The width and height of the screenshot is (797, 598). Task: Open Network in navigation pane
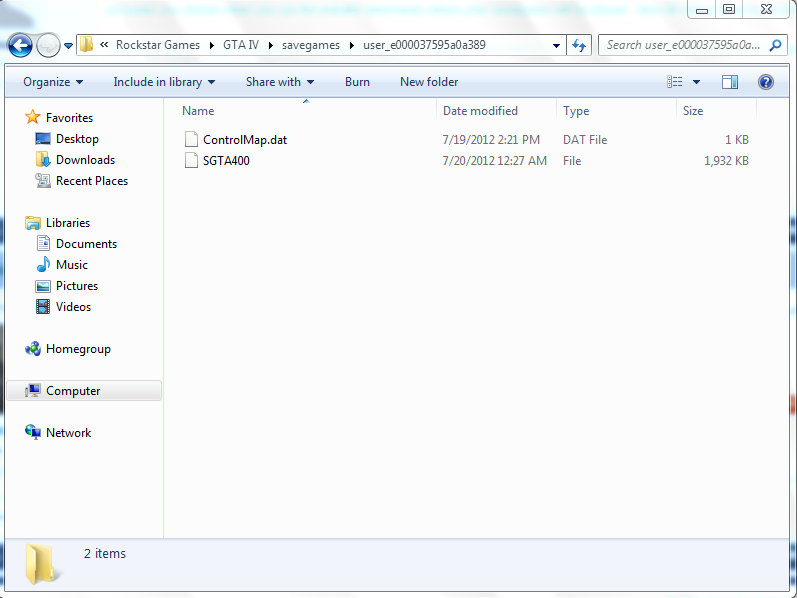click(x=69, y=433)
